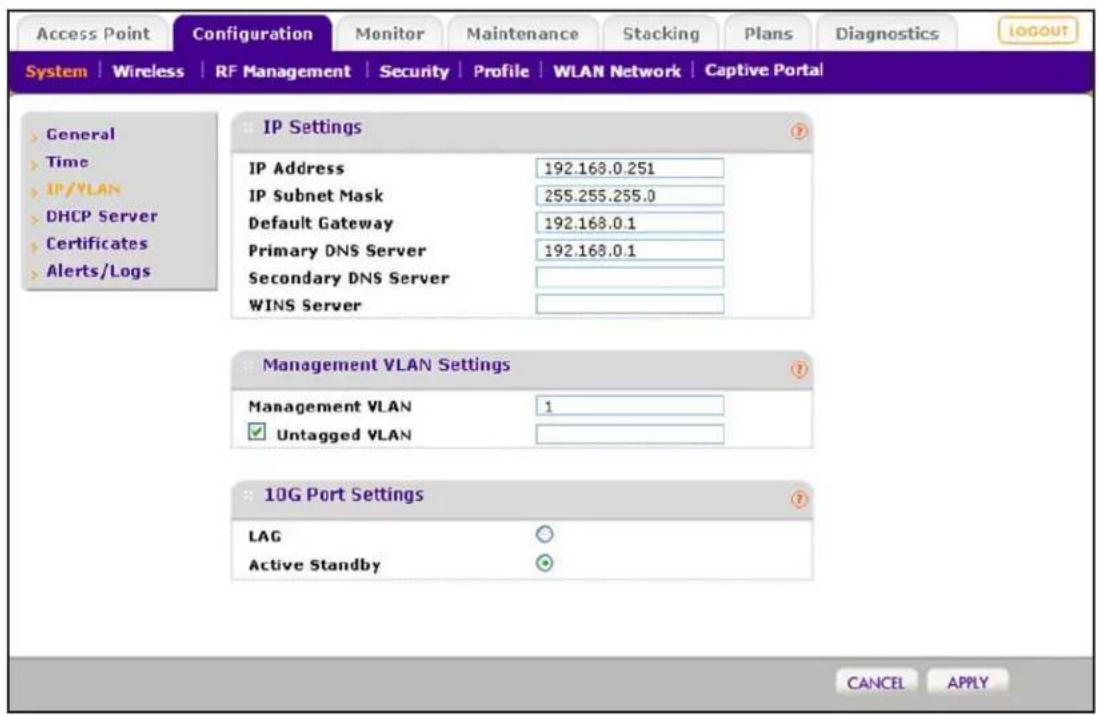Go to Time in the sidebar

(67, 162)
